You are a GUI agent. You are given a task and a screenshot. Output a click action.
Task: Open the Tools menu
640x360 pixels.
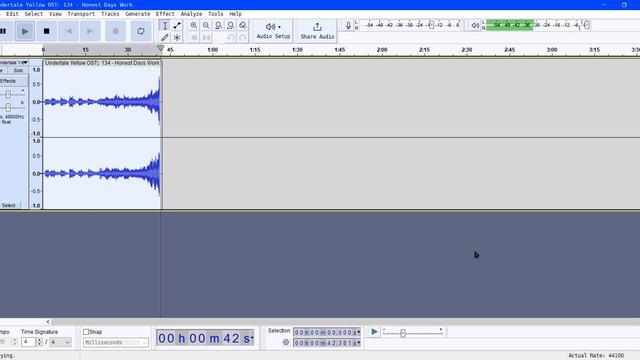216,14
